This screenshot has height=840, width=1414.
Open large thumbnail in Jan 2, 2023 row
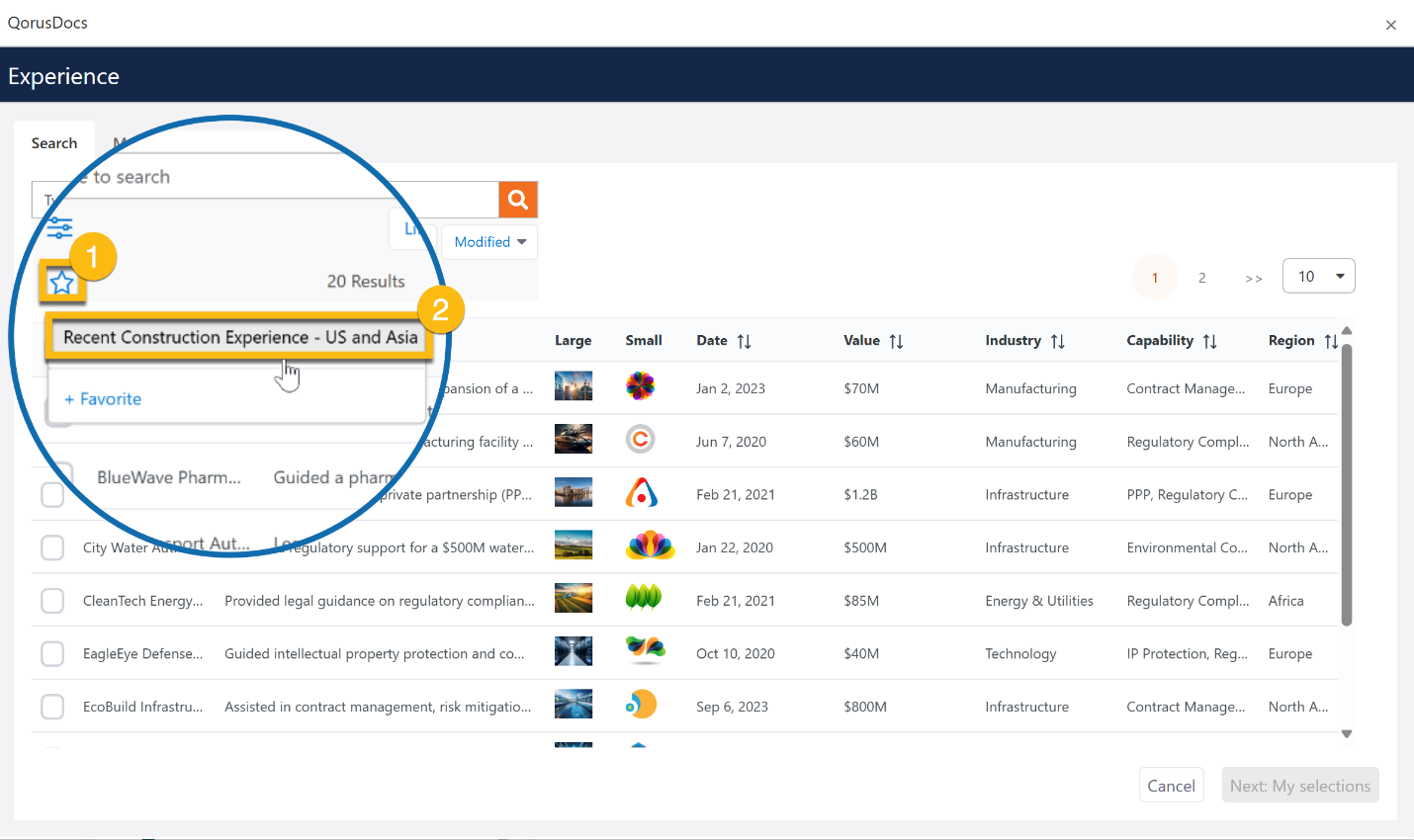[x=574, y=385]
